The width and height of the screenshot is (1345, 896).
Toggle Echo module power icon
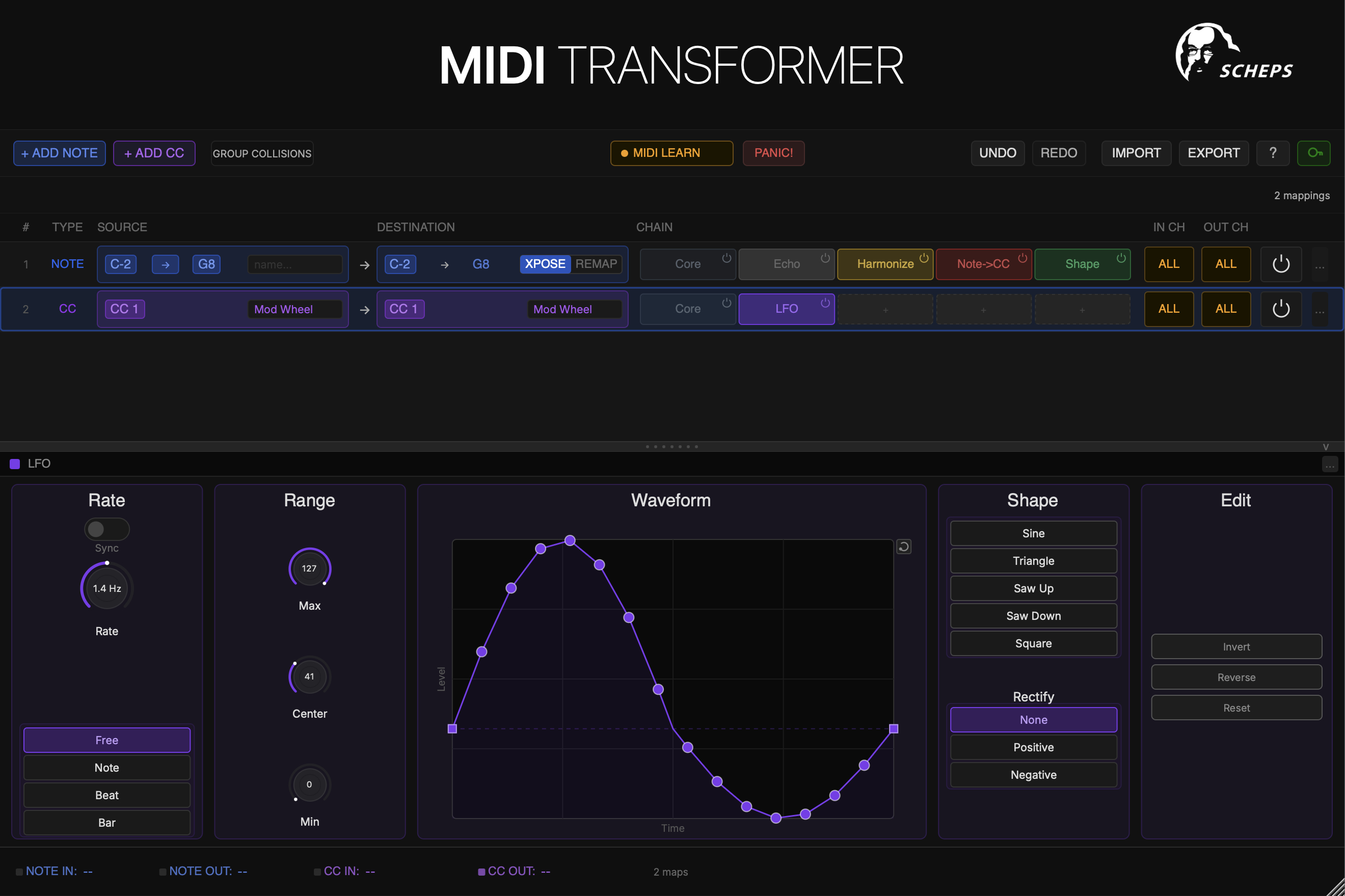click(825, 258)
